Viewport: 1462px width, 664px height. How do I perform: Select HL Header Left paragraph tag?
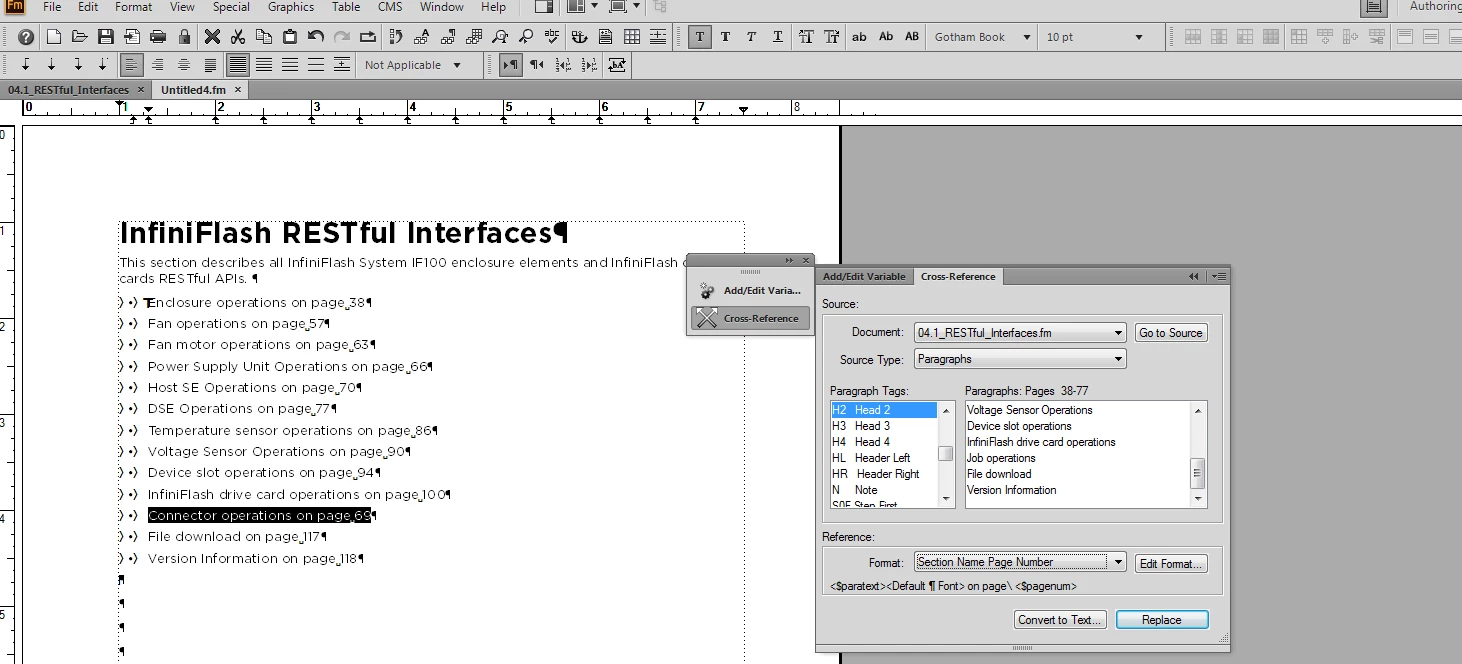pos(884,458)
